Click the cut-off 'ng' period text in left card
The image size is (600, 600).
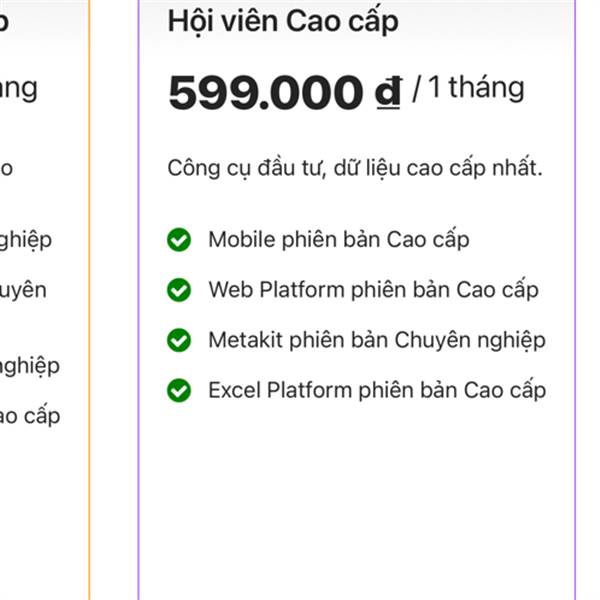(x=19, y=90)
